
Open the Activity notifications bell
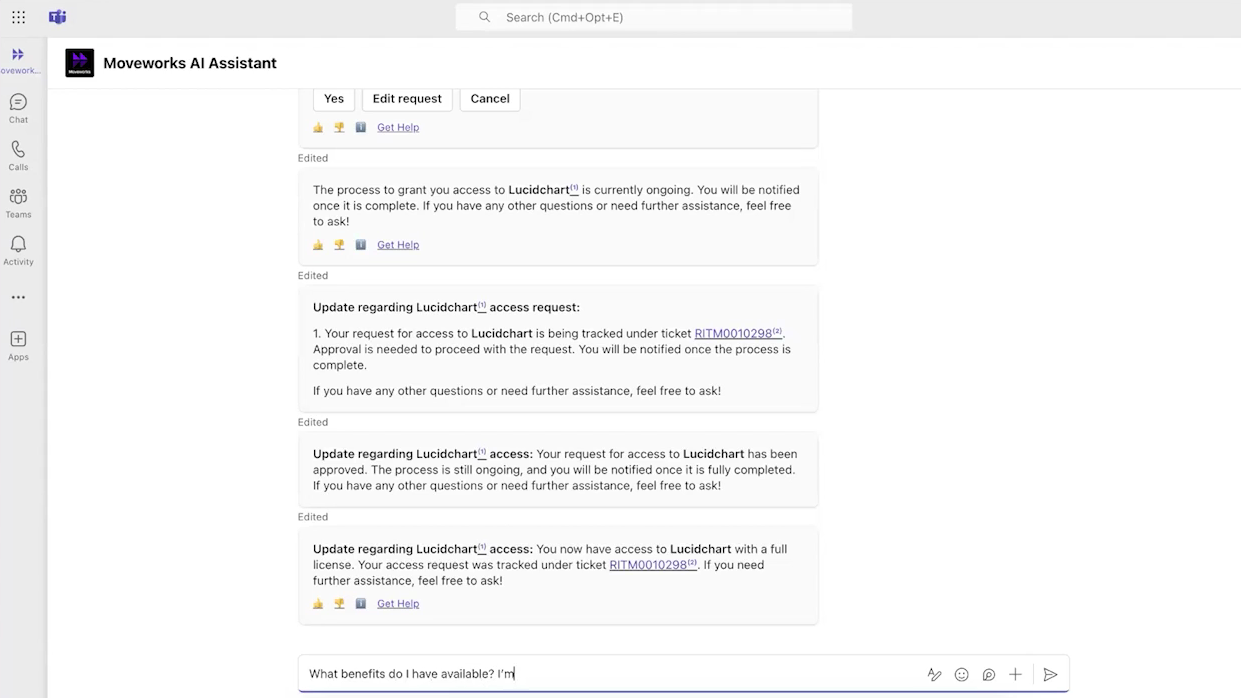click(18, 250)
